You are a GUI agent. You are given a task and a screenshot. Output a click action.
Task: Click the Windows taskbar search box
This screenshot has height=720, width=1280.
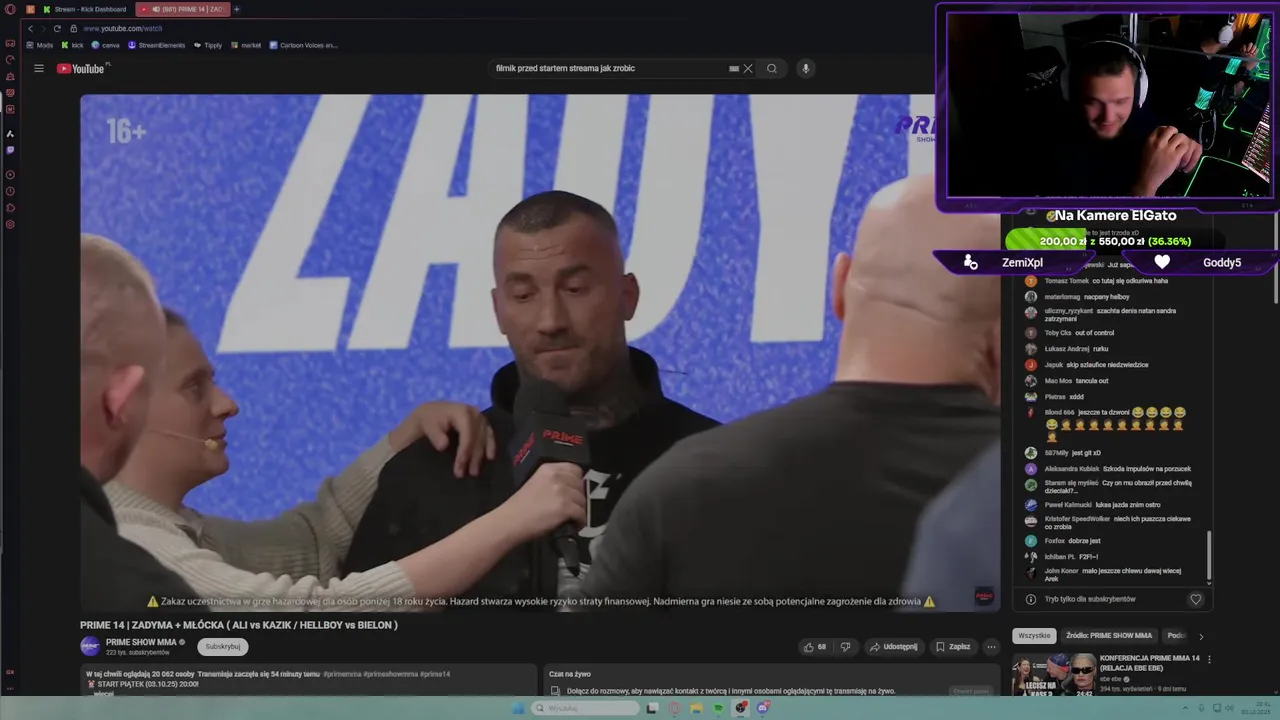pyautogui.click(x=584, y=708)
